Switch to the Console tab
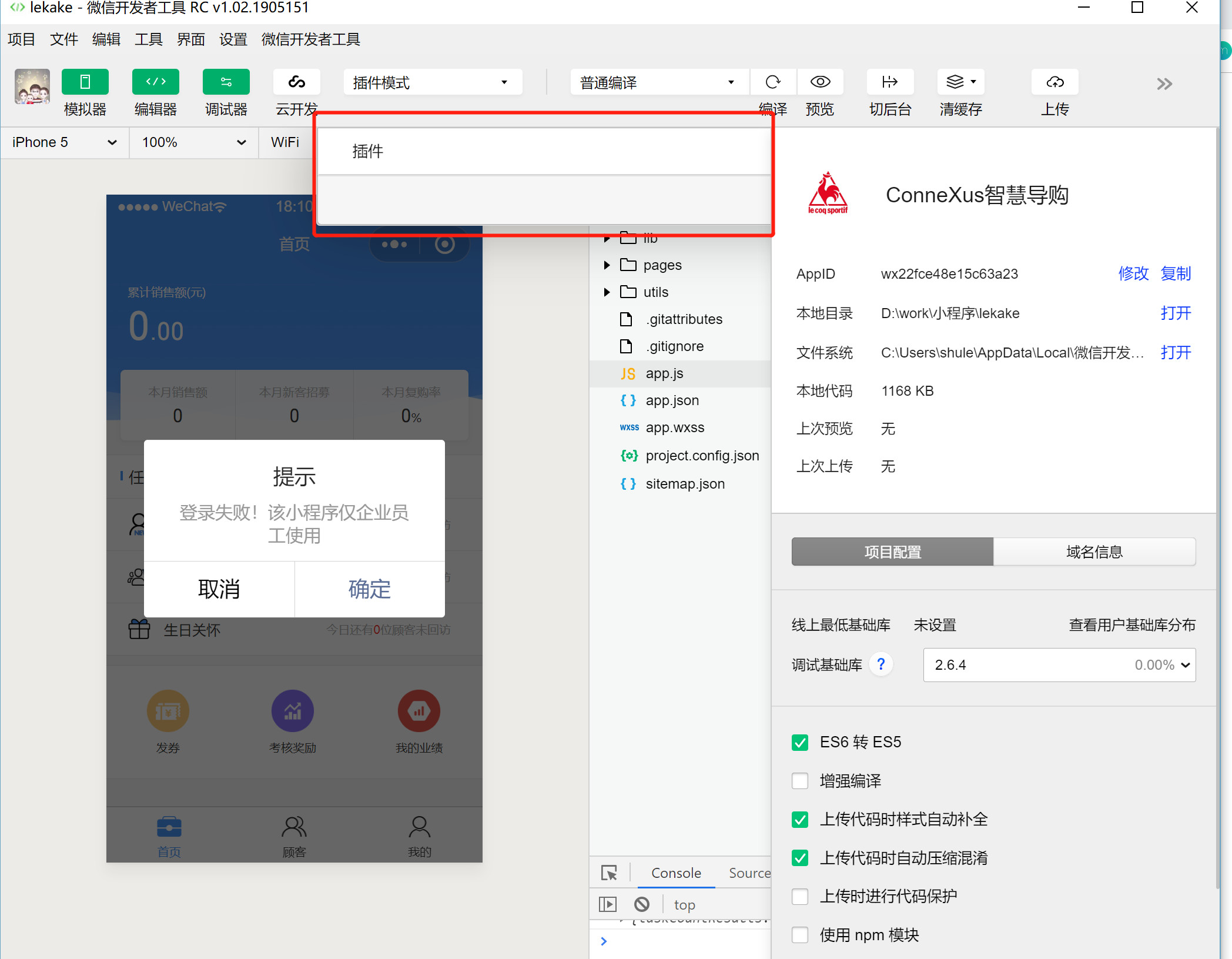This screenshot has width=1232, height=959. [x=676, y=873]
